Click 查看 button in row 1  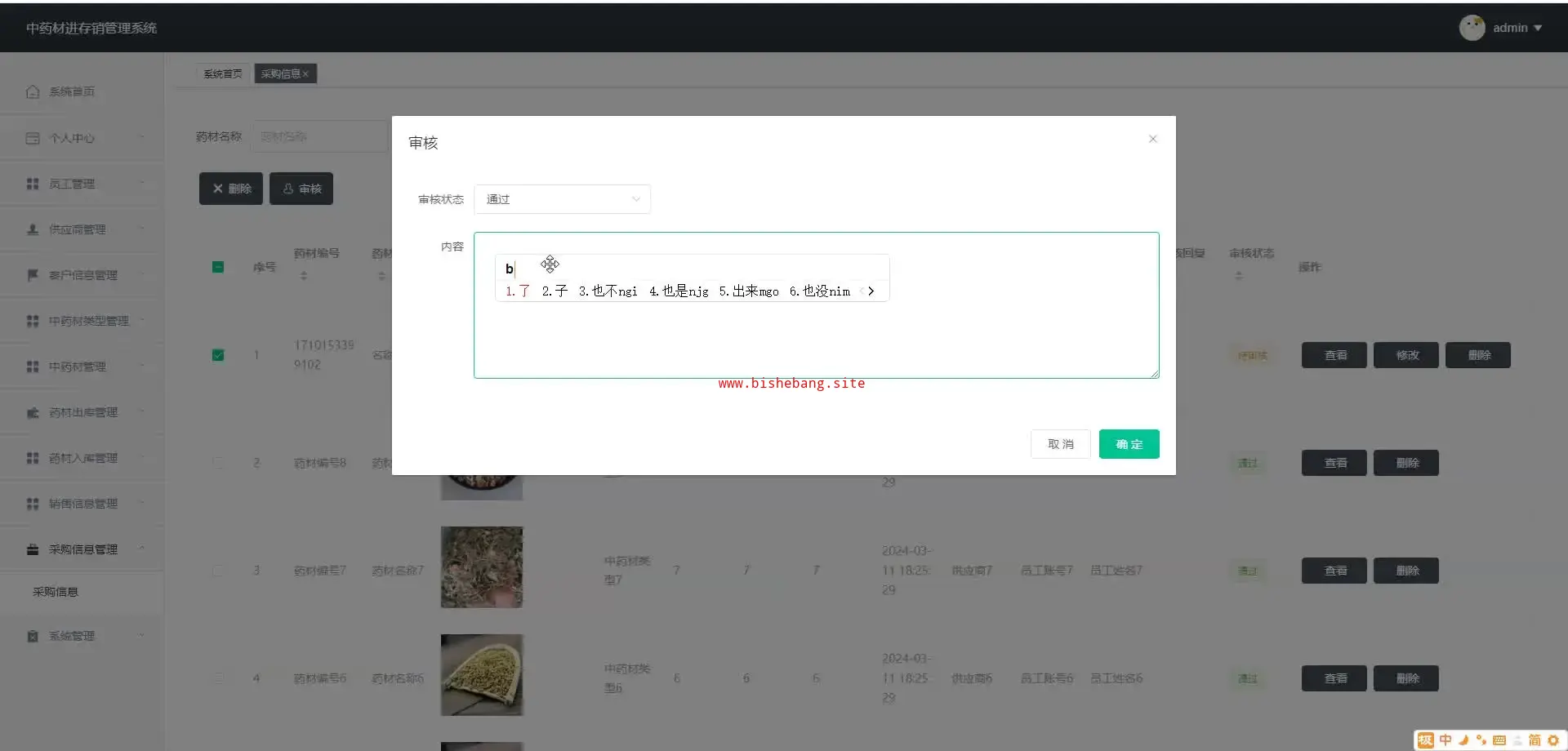point(1334,355)
